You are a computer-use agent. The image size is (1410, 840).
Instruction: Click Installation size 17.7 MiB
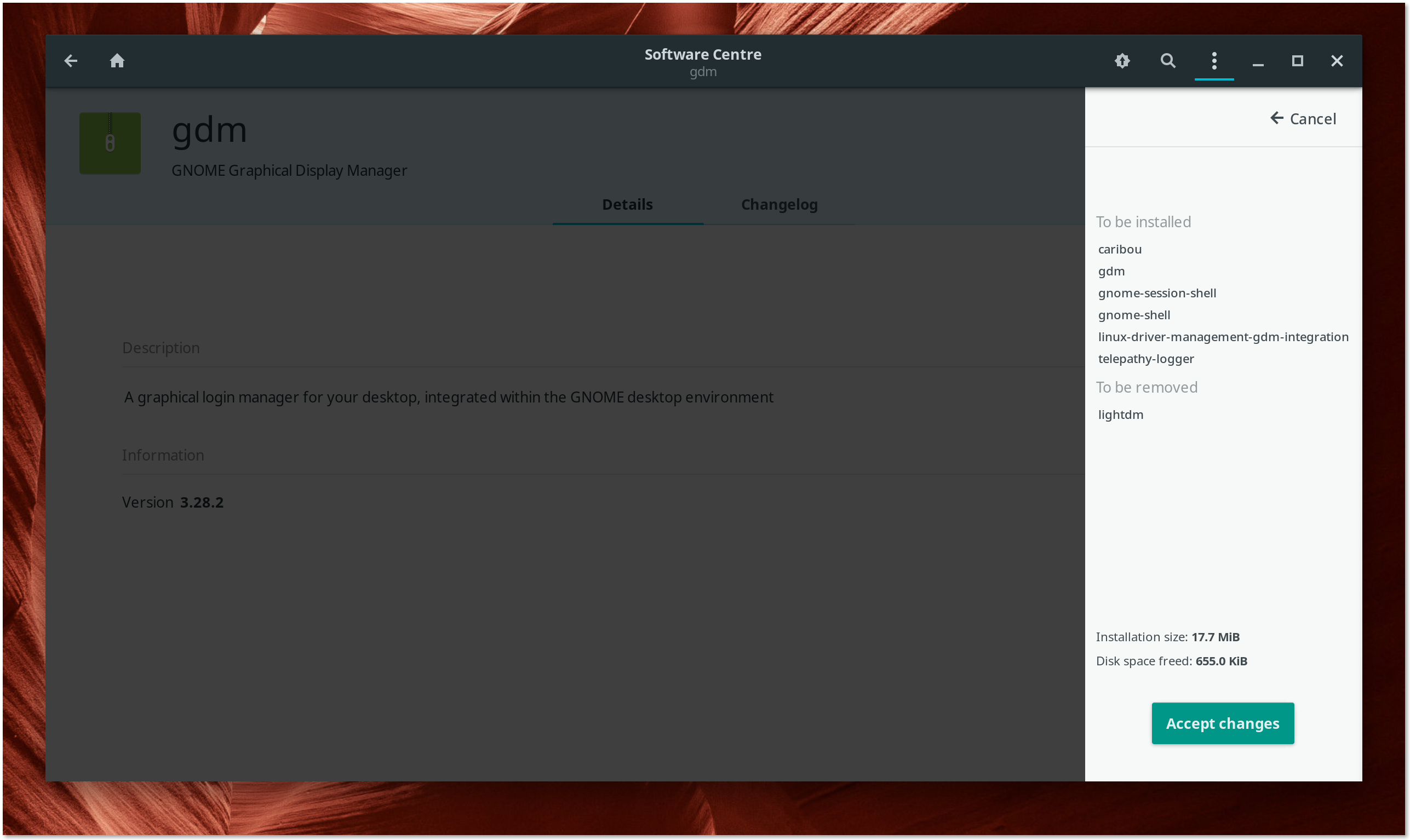[1167, 636]
